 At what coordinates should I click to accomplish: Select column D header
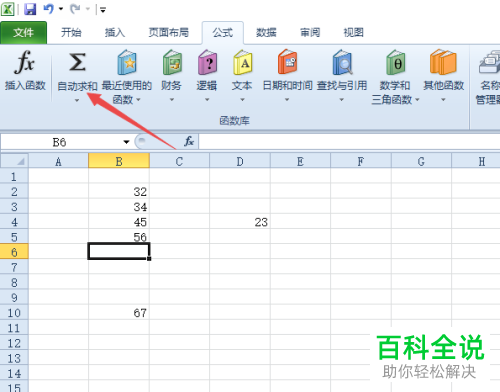(240, 161)
